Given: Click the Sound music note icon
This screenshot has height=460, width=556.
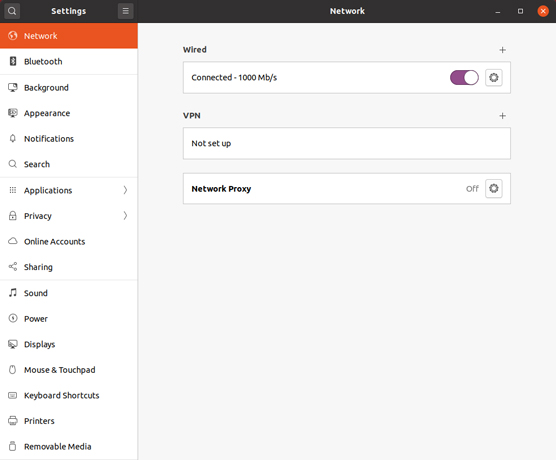Looking at the screenshot, I should [13, 293].
